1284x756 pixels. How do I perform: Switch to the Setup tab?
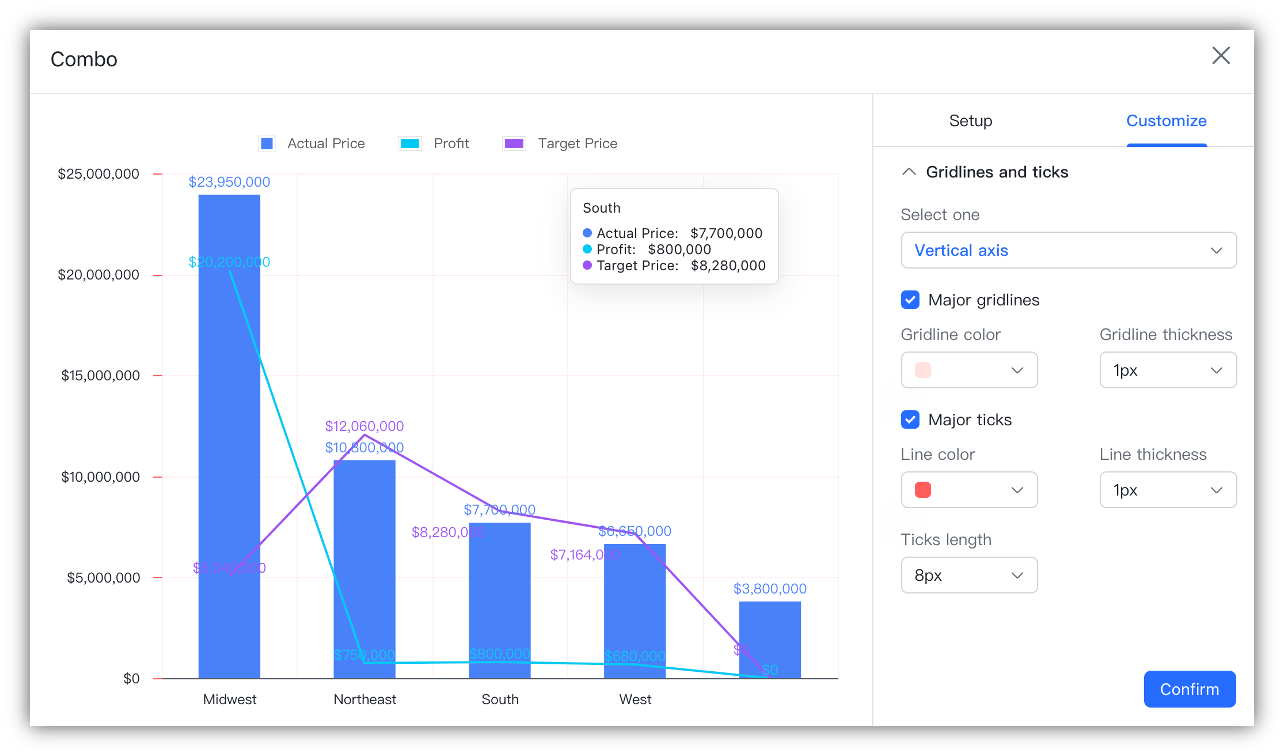(970, 121)
